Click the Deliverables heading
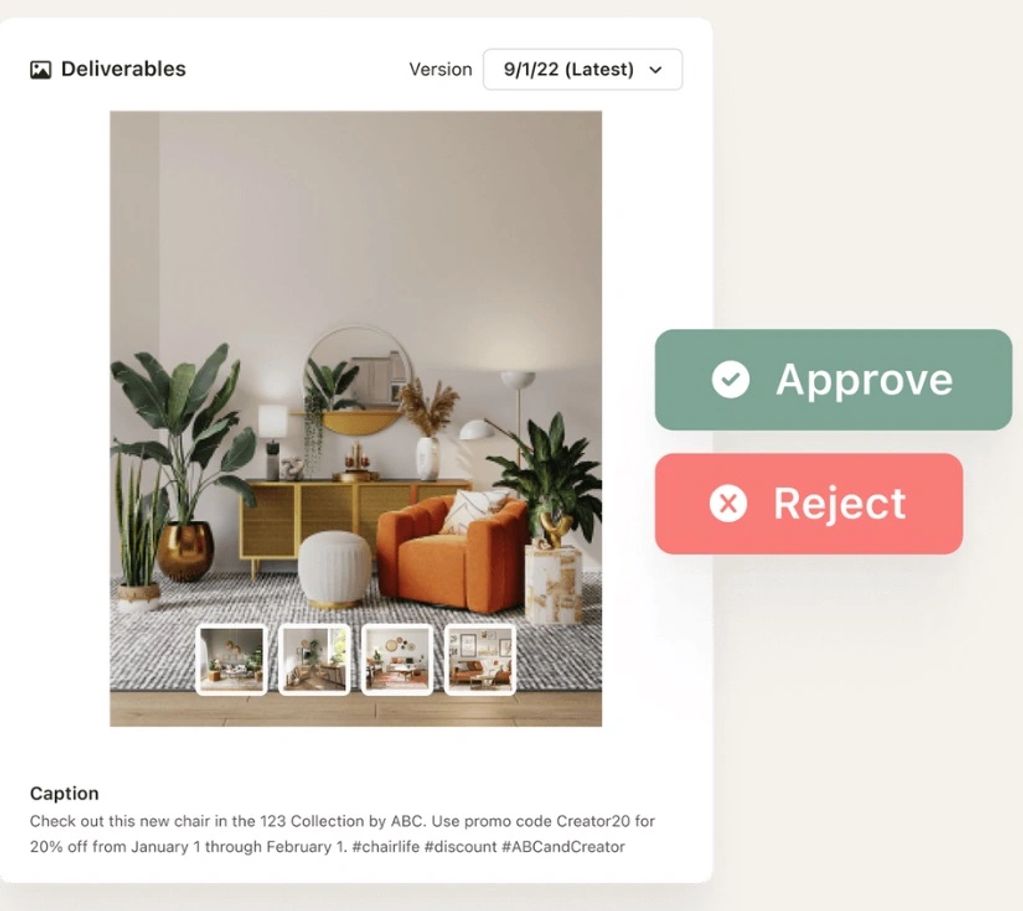This screenshot has width=1023, height=911. (x=123, y=69)
